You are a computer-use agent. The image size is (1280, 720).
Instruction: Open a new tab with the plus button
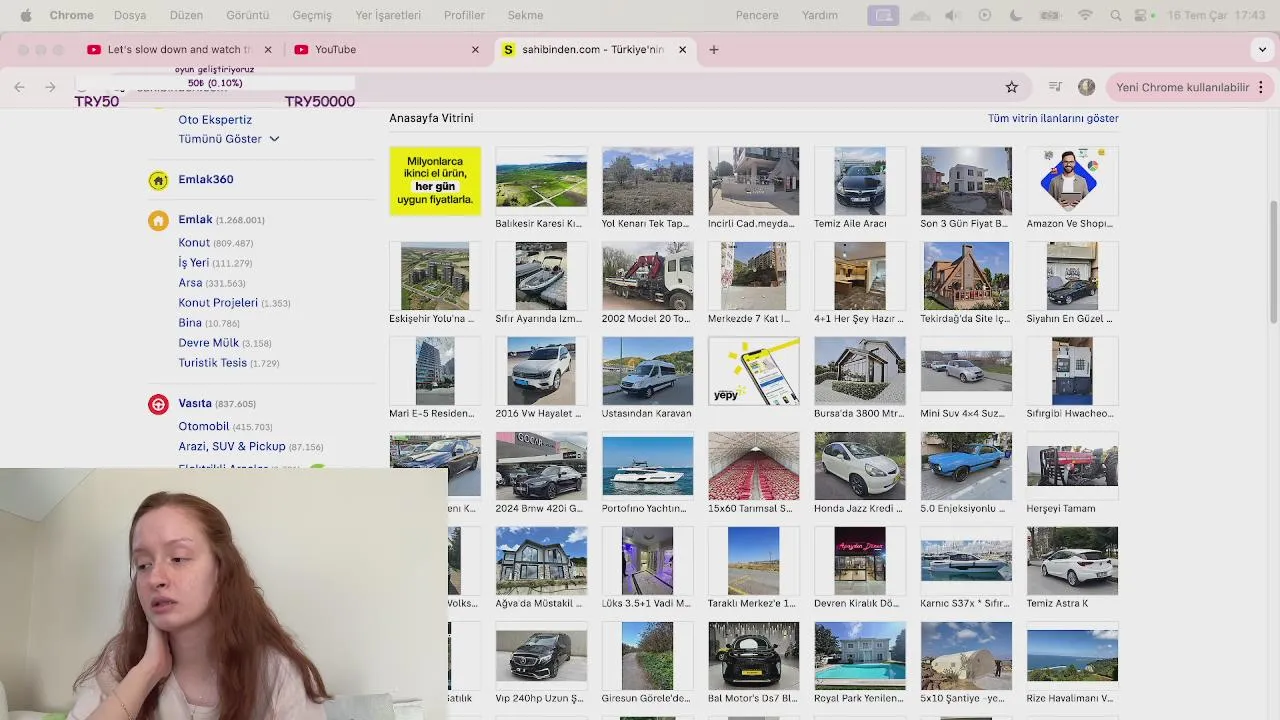(x=714, y=49)
